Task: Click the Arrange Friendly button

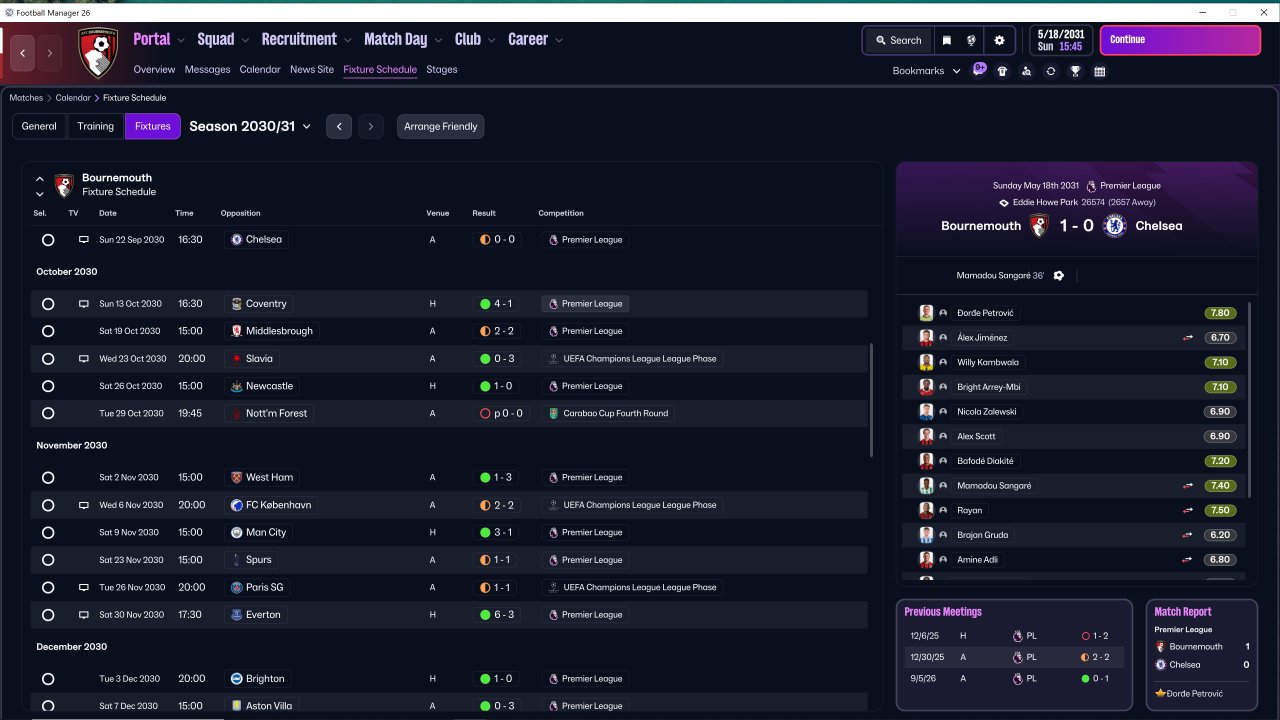Action: click(441, 127)
